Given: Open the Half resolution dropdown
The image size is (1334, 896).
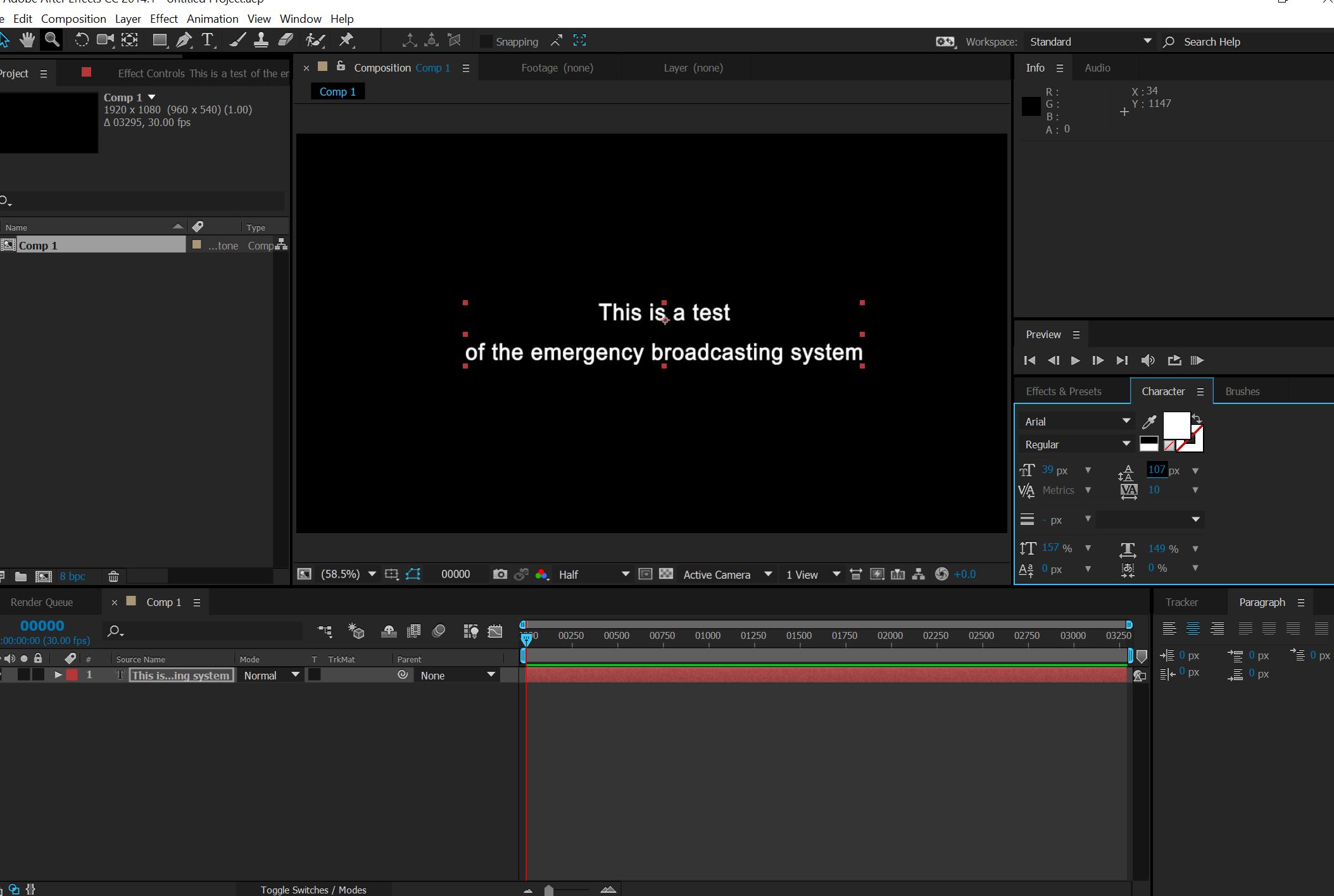Looking at the screenshot, I should 594,574.
